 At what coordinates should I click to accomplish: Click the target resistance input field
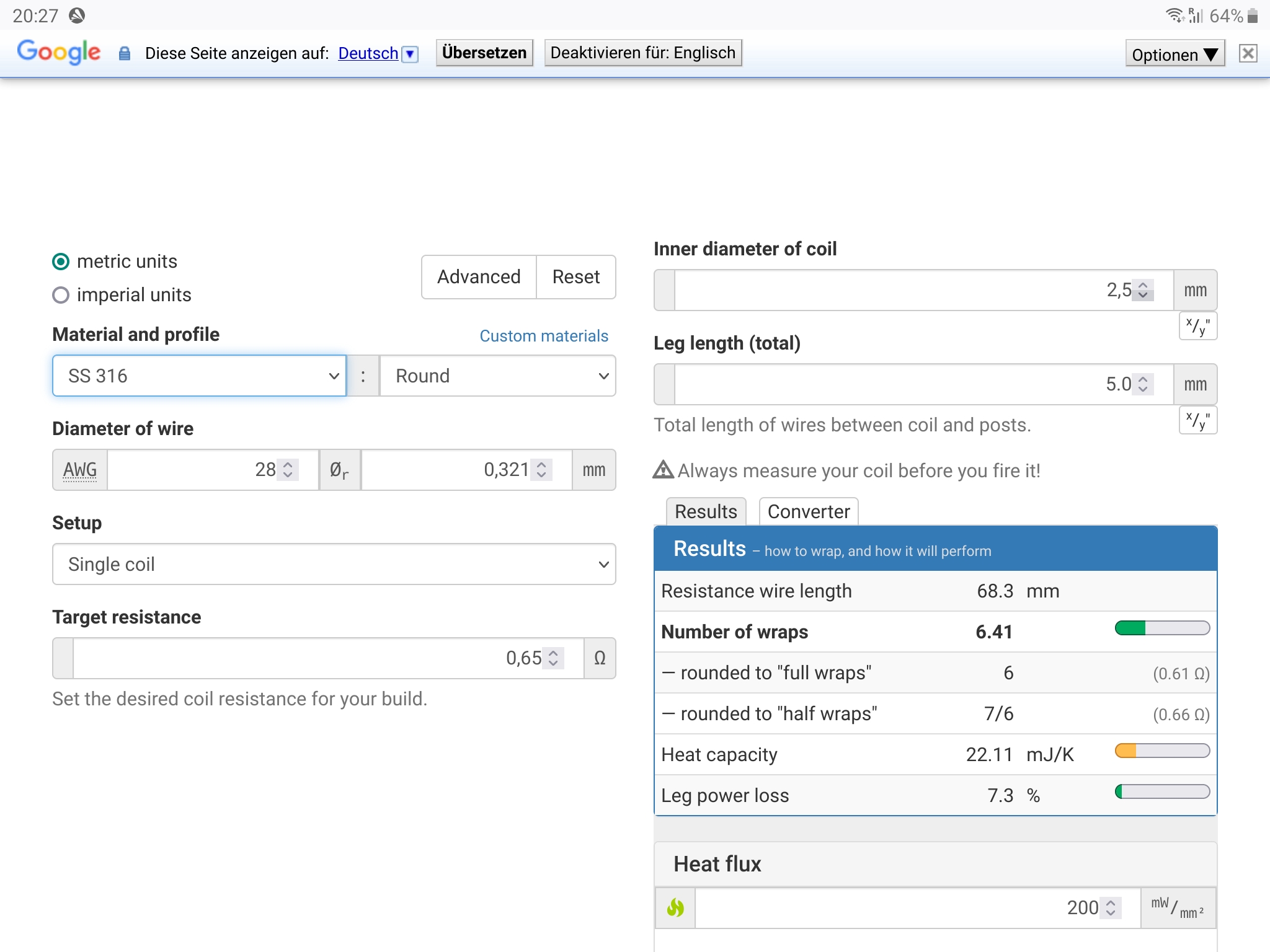pyautogui.click(x=310, y=658)
